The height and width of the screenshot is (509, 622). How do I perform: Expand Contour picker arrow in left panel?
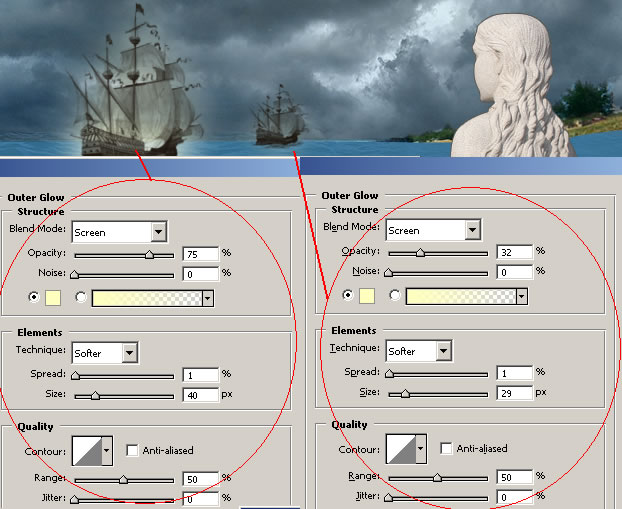point(107,451)
